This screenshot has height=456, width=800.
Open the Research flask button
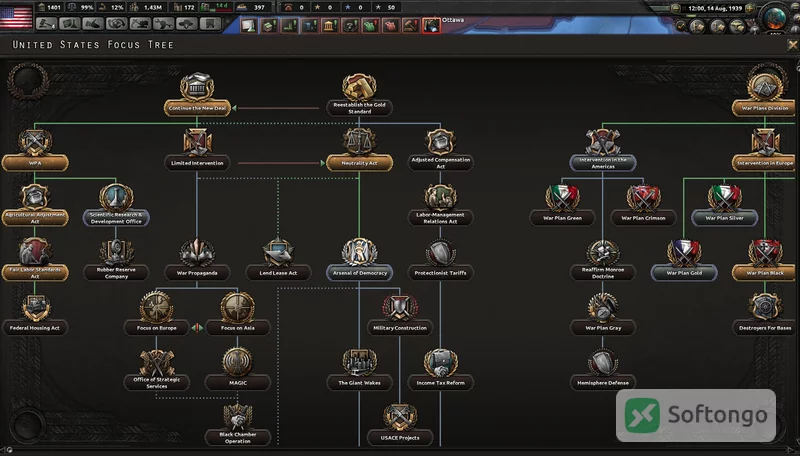point(70,24)
